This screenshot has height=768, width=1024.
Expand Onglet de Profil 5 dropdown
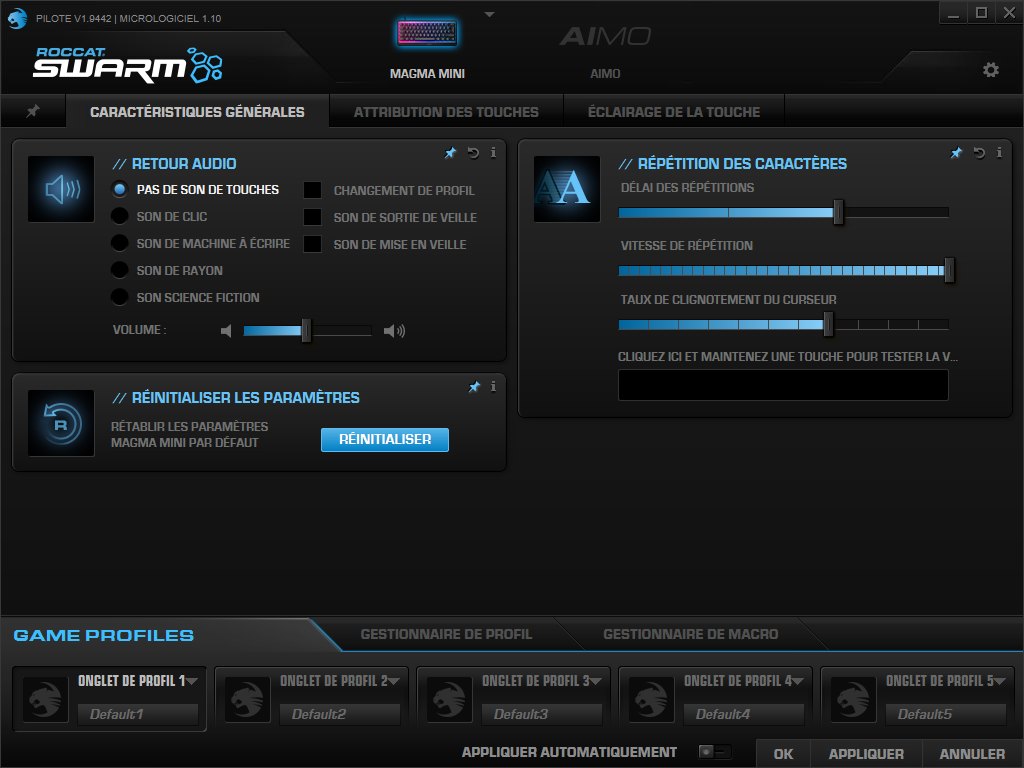1000,681
